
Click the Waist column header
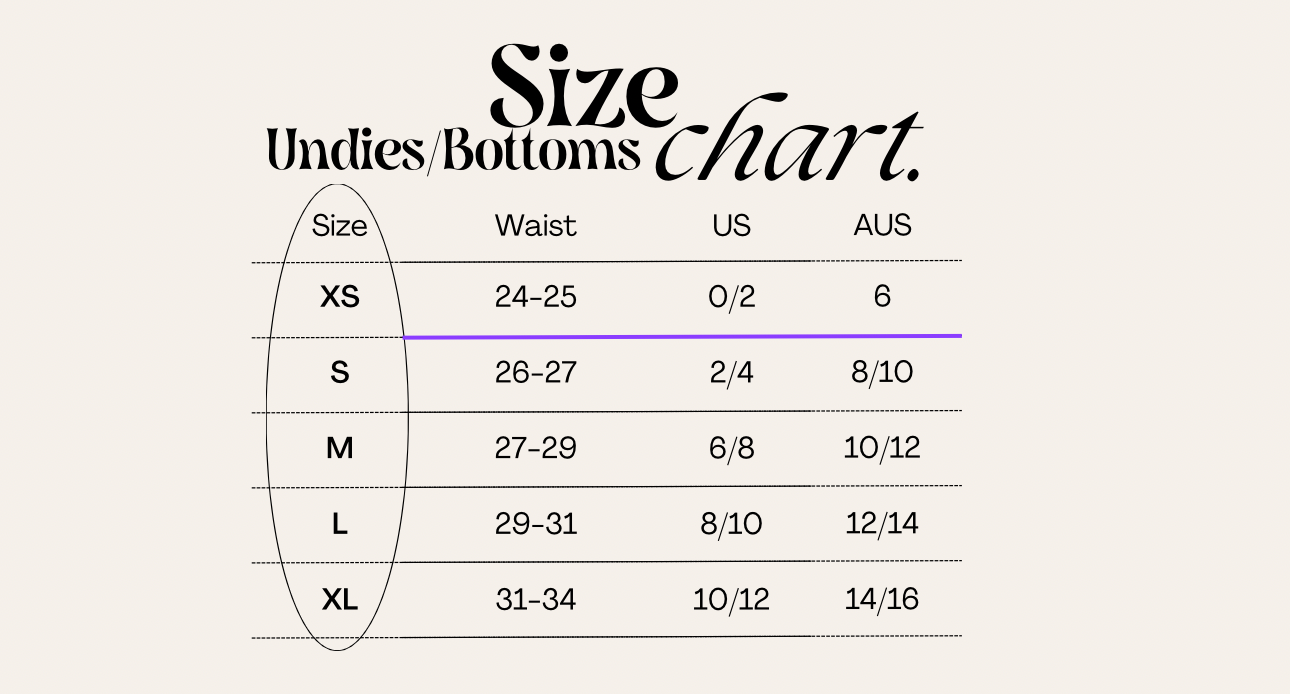tap(536, 226)
